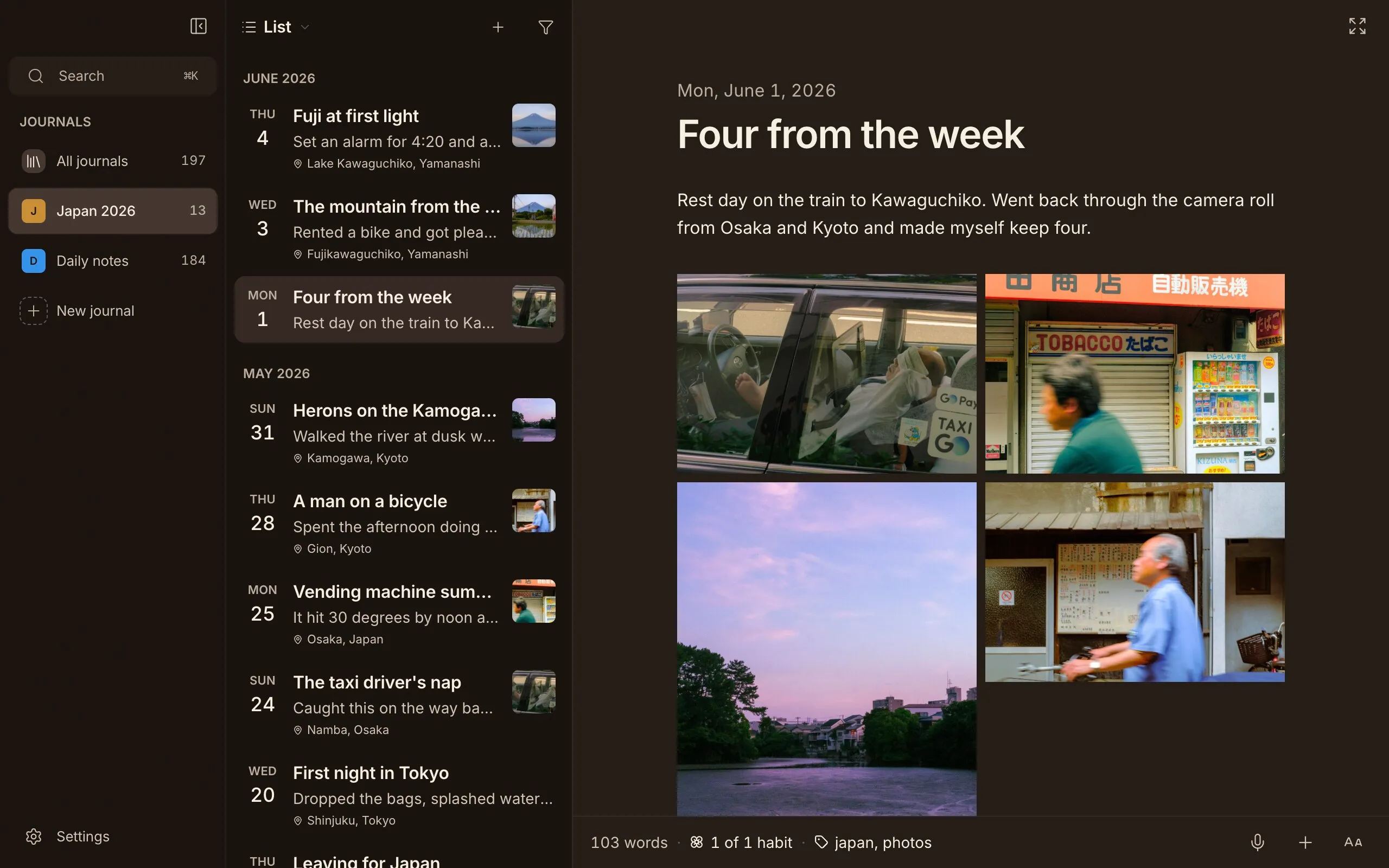The width and height of the screenshot is (1389, 868).
Task: Click the Gion, Kyoto location label
Action: coord(339,549)
